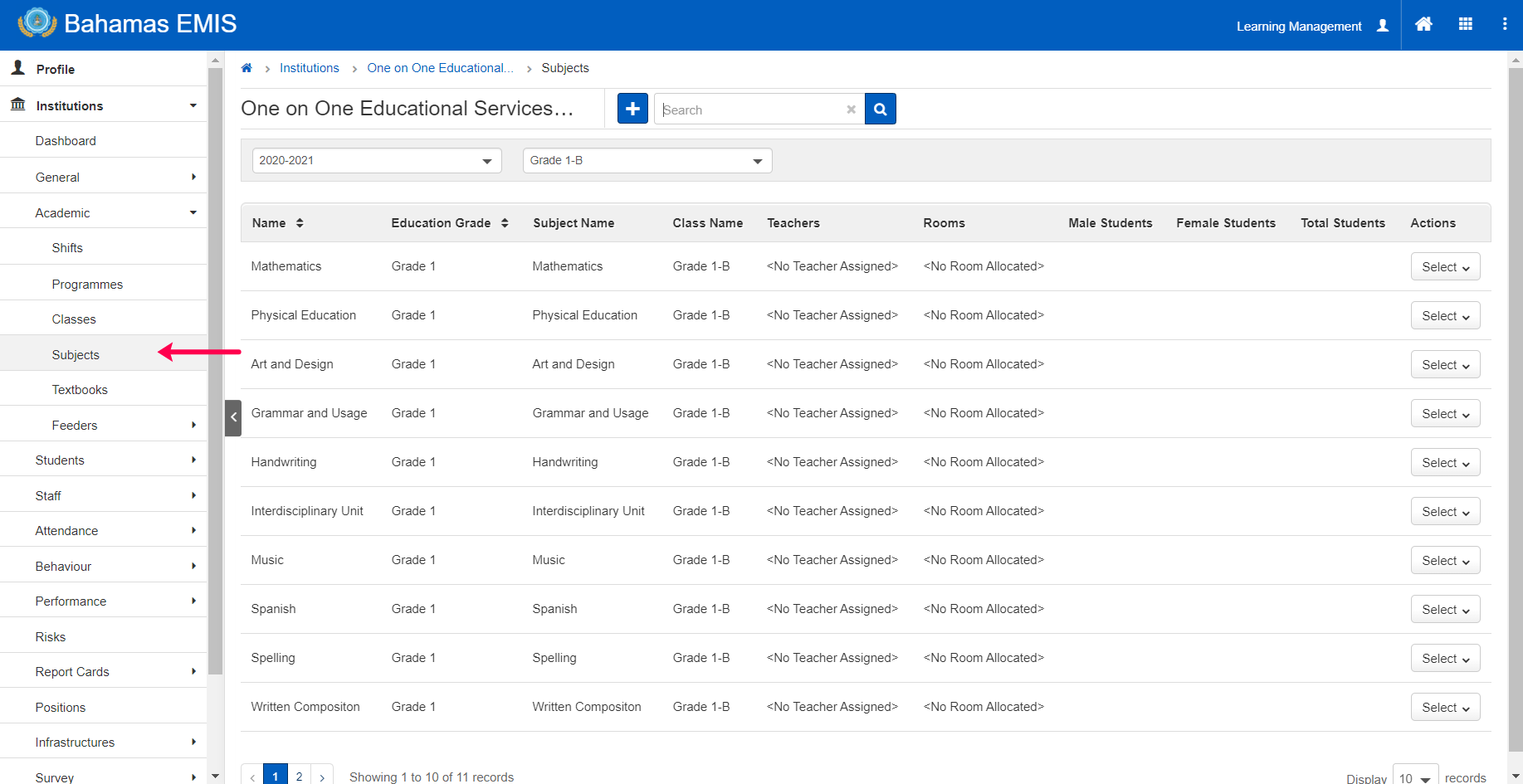Click the magnifier search button
Viewport: 1523px width, 784px height.
click(880, 109)
